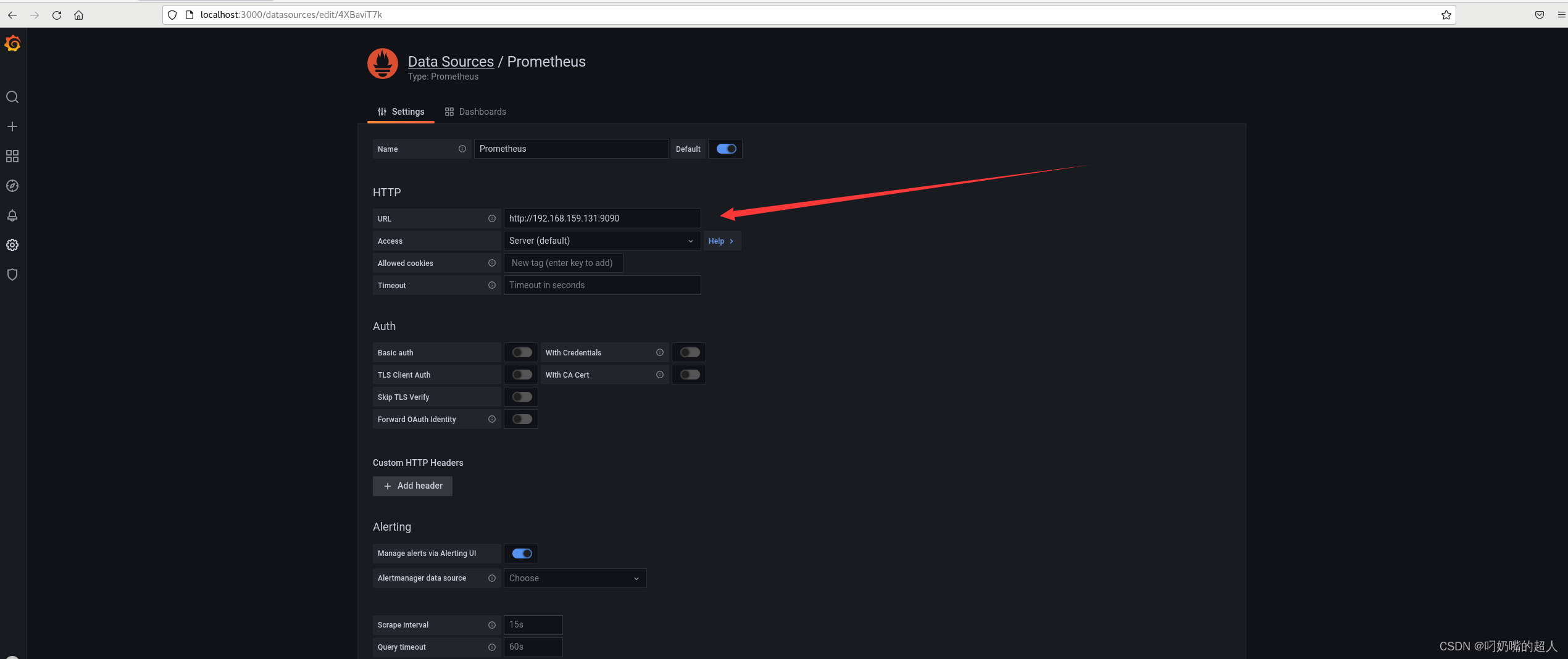1568x659 pixels.
Task: Click the browser home icon
Action: coord(79,15)
